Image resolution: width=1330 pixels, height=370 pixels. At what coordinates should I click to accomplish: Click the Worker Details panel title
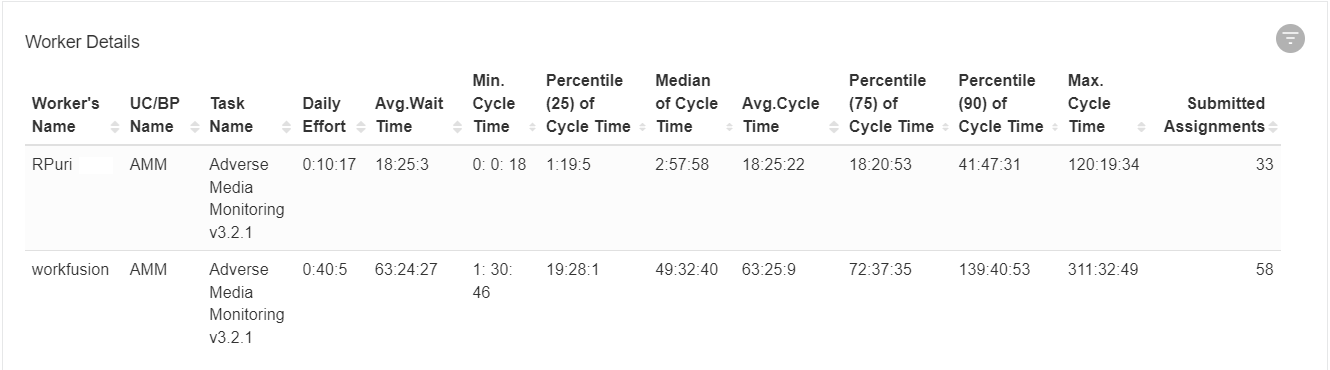[82, 42]
